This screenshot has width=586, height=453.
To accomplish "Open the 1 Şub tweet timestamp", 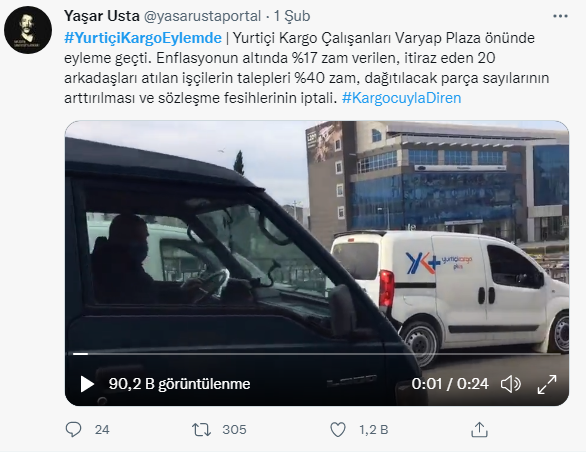I will coord(292,16).
